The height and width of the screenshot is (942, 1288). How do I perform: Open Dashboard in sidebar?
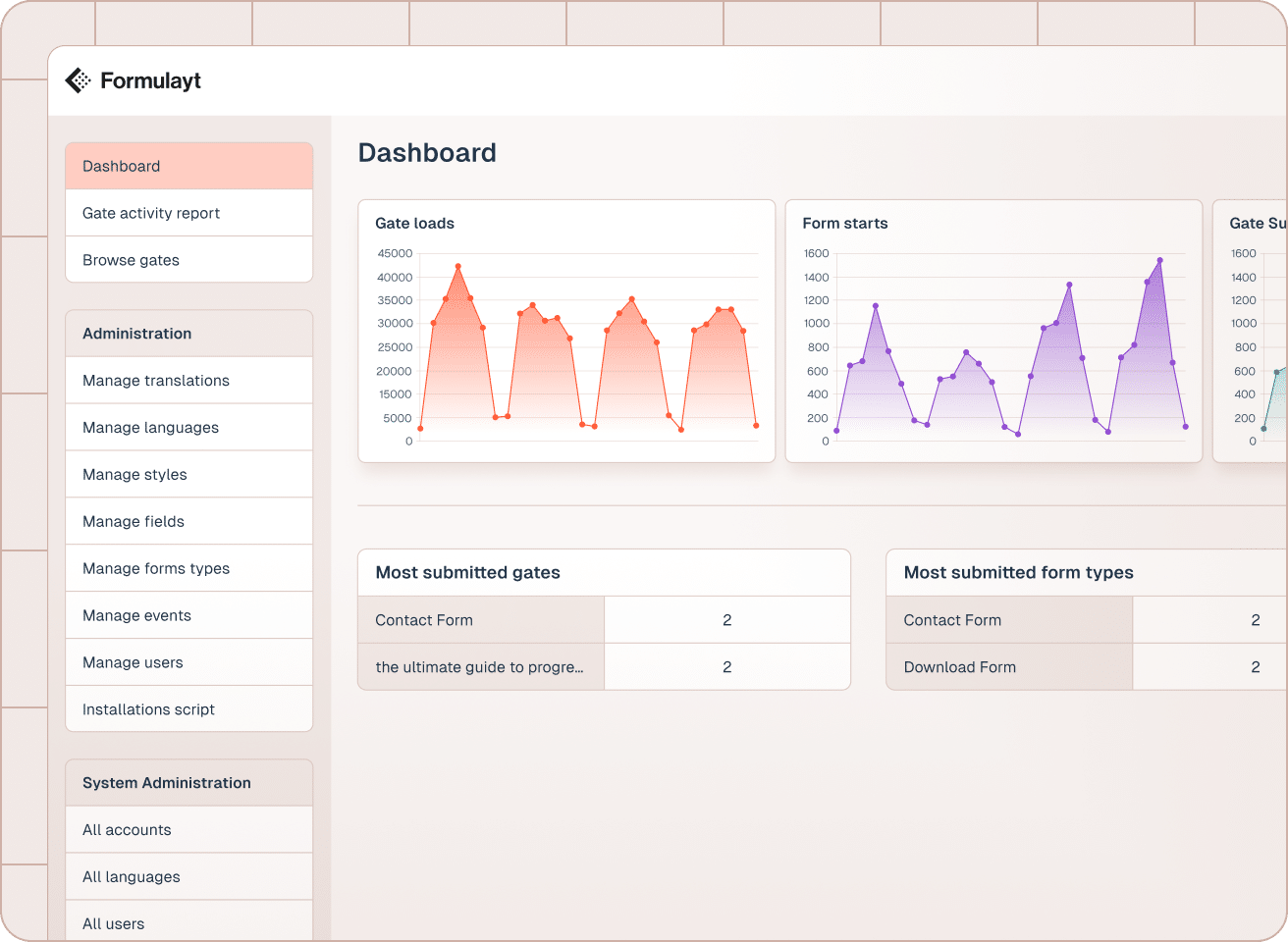coord(189,166)
